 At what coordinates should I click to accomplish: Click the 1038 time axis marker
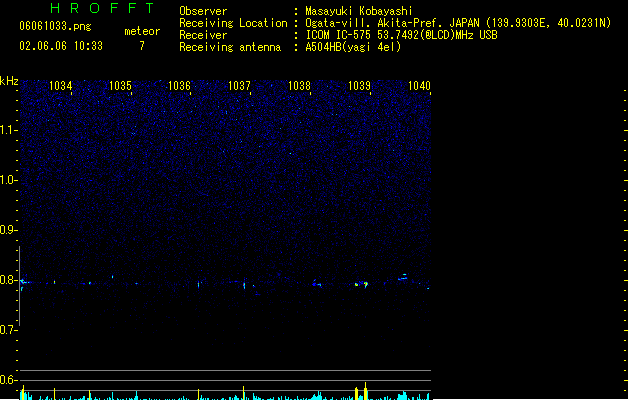299,86
